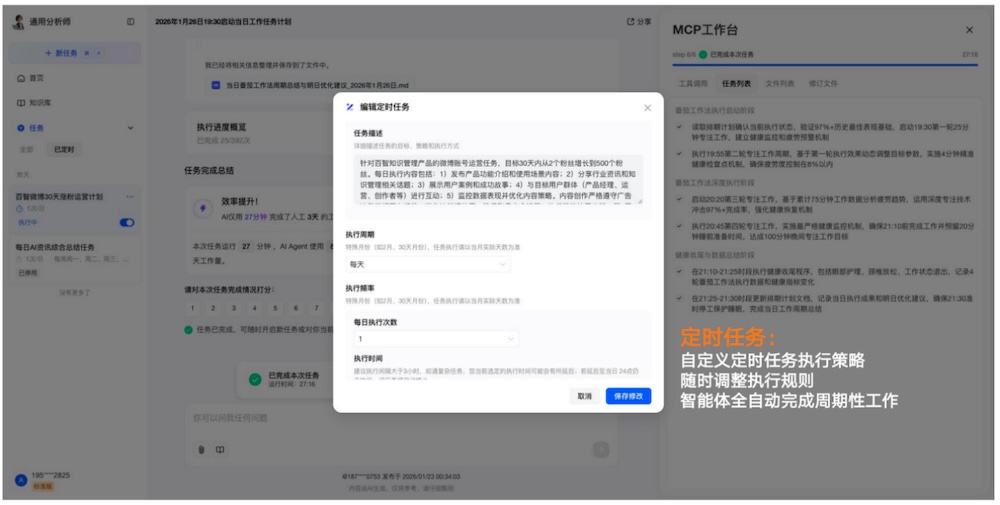This screenshot has width=1000, height=505.
Task: Click the book icon in chat input
Action: (x=219, y=449)
